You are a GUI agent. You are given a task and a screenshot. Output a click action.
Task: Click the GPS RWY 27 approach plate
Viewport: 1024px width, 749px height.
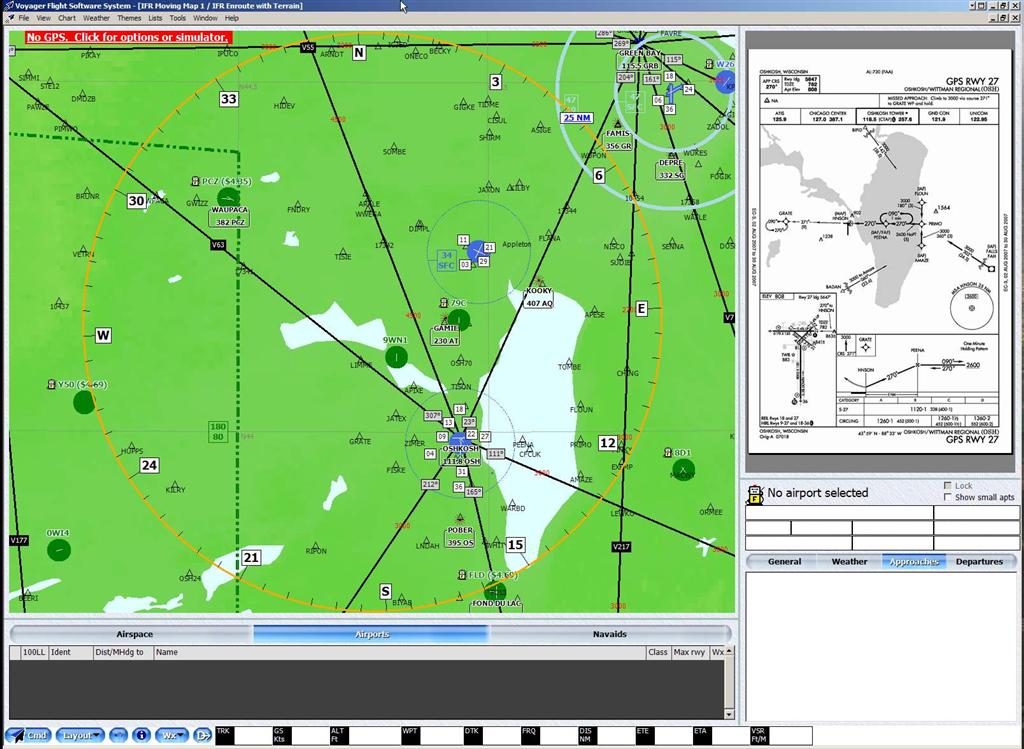[879, 252]
